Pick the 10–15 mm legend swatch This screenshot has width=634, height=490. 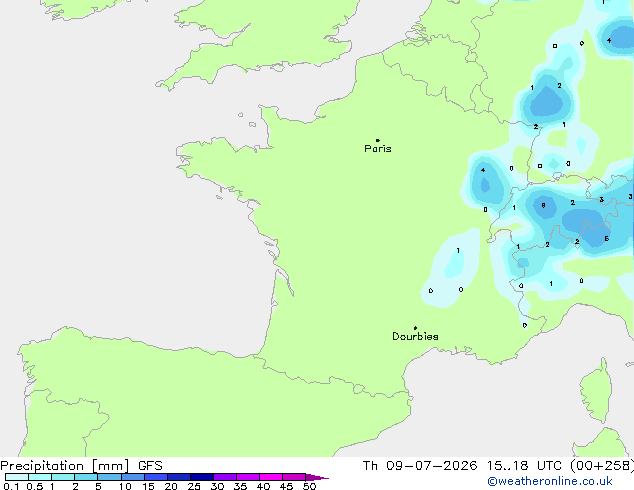pyautogui.click(x=133, y=477)
